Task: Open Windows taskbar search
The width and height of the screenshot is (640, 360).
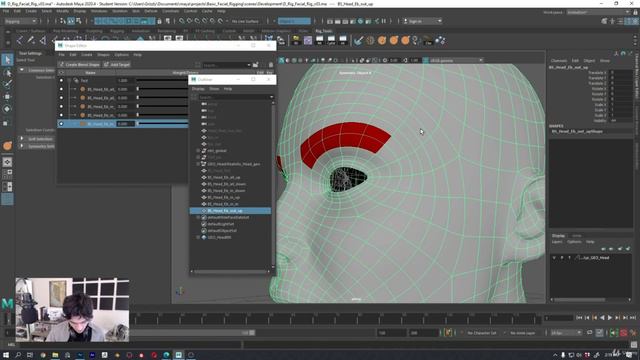Action: click(x=18, y=355)
